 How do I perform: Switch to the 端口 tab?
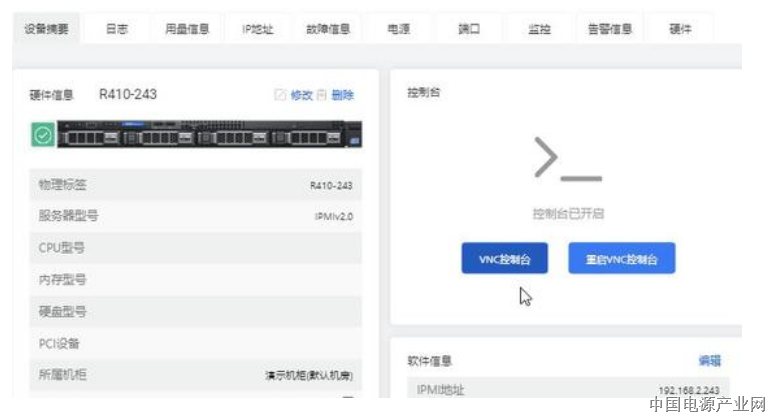click(468, 29)
